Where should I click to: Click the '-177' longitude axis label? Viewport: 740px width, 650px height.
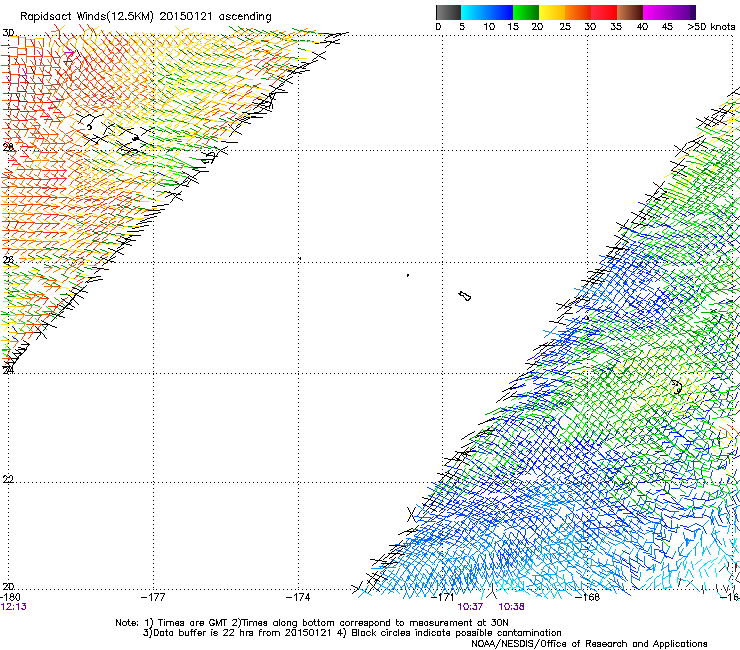[x=153, y=597]
